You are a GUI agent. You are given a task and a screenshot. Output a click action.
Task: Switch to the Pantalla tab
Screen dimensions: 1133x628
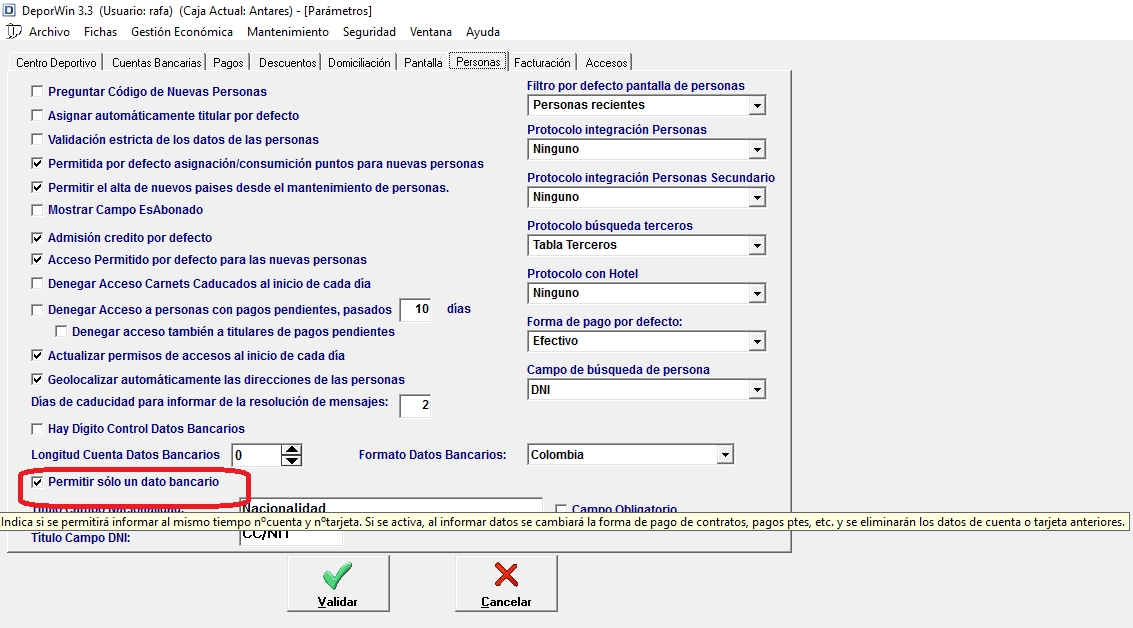click(423, 63)
